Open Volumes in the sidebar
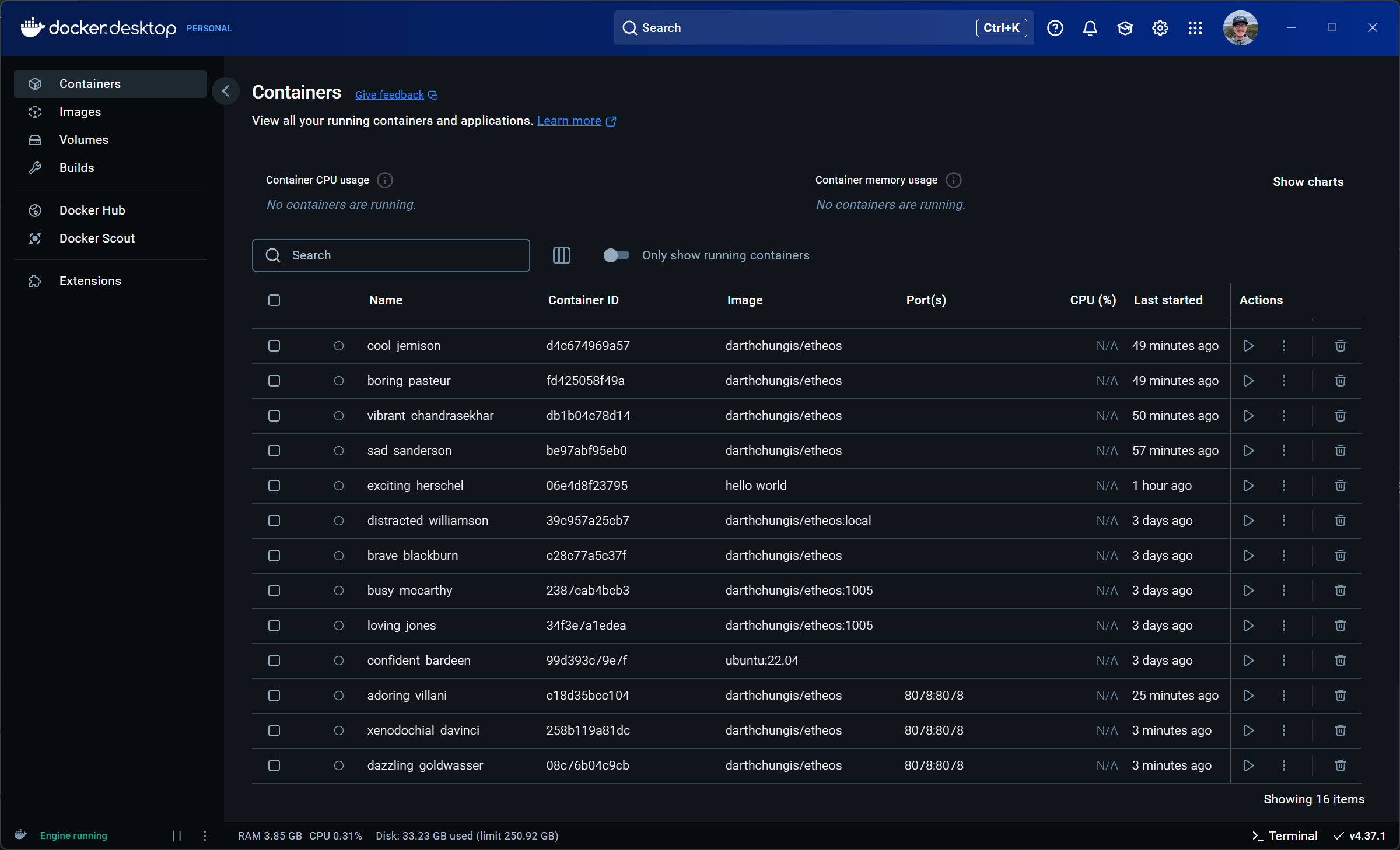 click(x=110, y=140)
